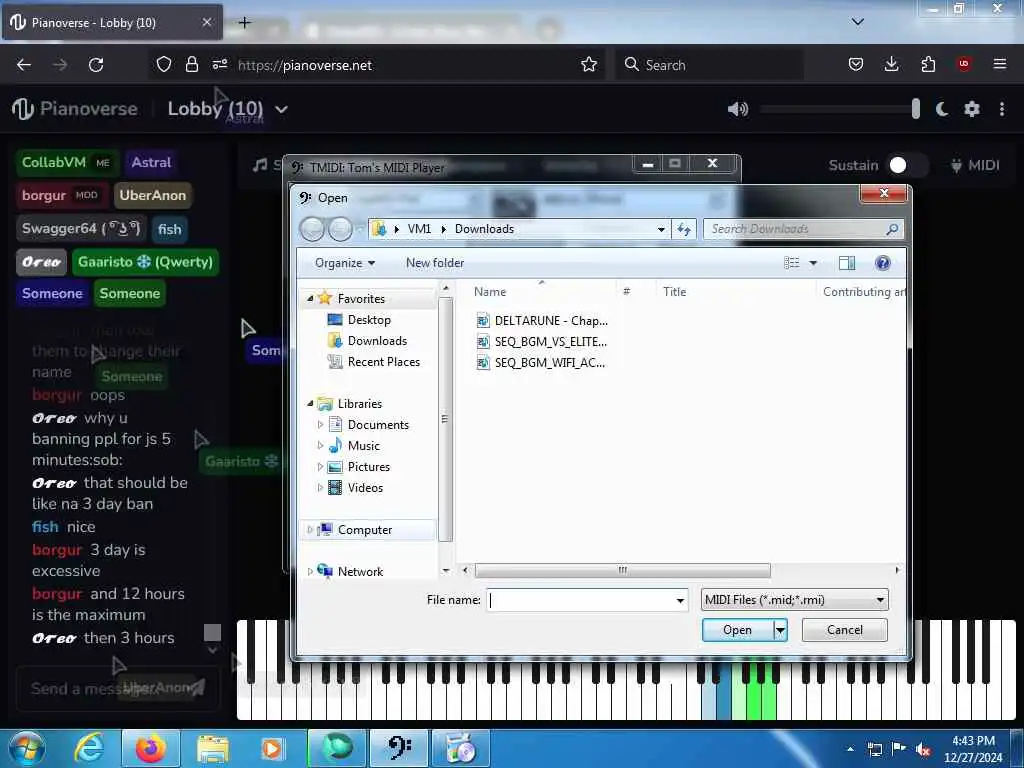Viewport: 1024px width, 768px height.
Task: Collapse the Favorites tree group
Action: click(310, 298)
